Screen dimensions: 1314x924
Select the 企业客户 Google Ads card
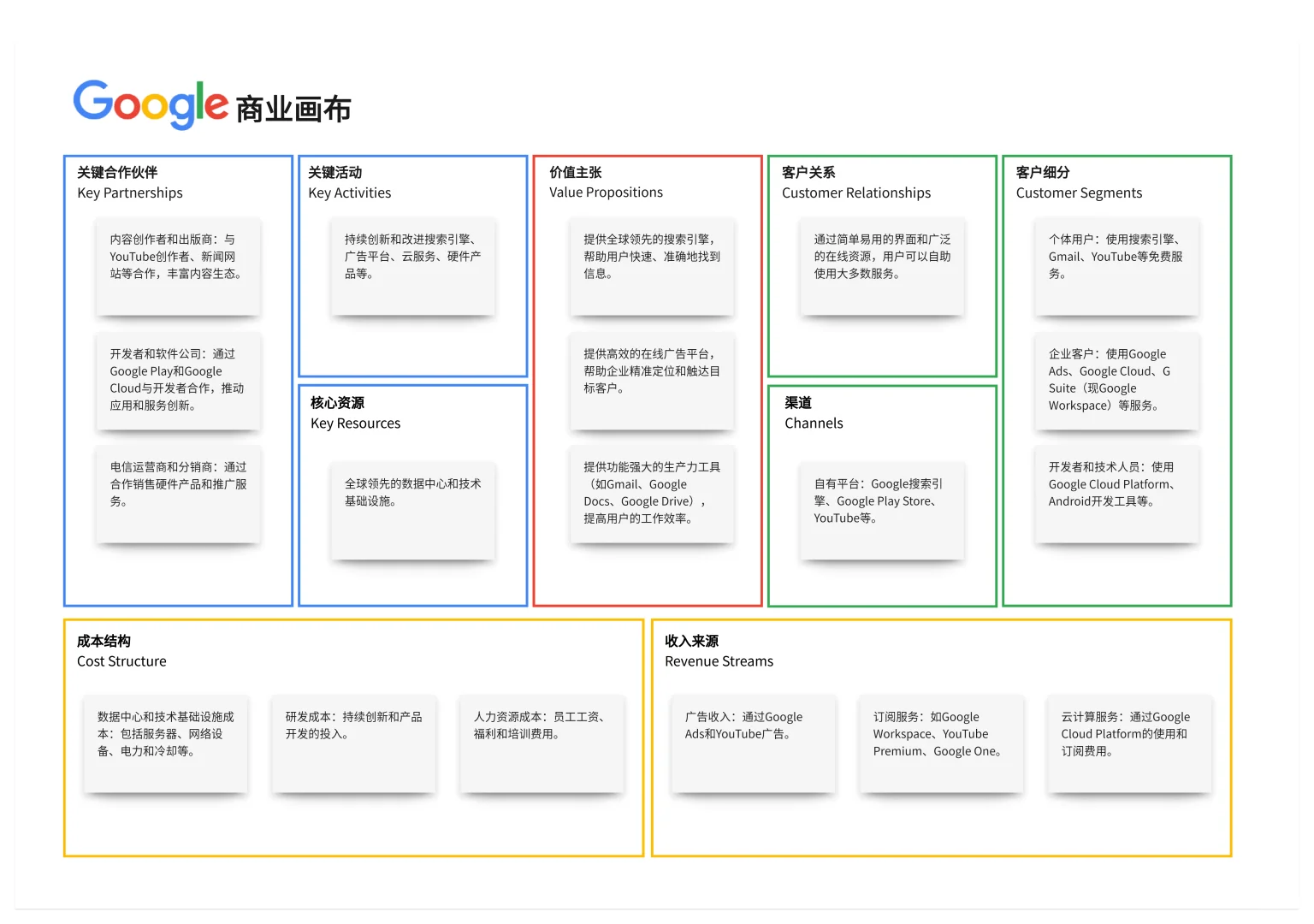tap(1117, 381)
